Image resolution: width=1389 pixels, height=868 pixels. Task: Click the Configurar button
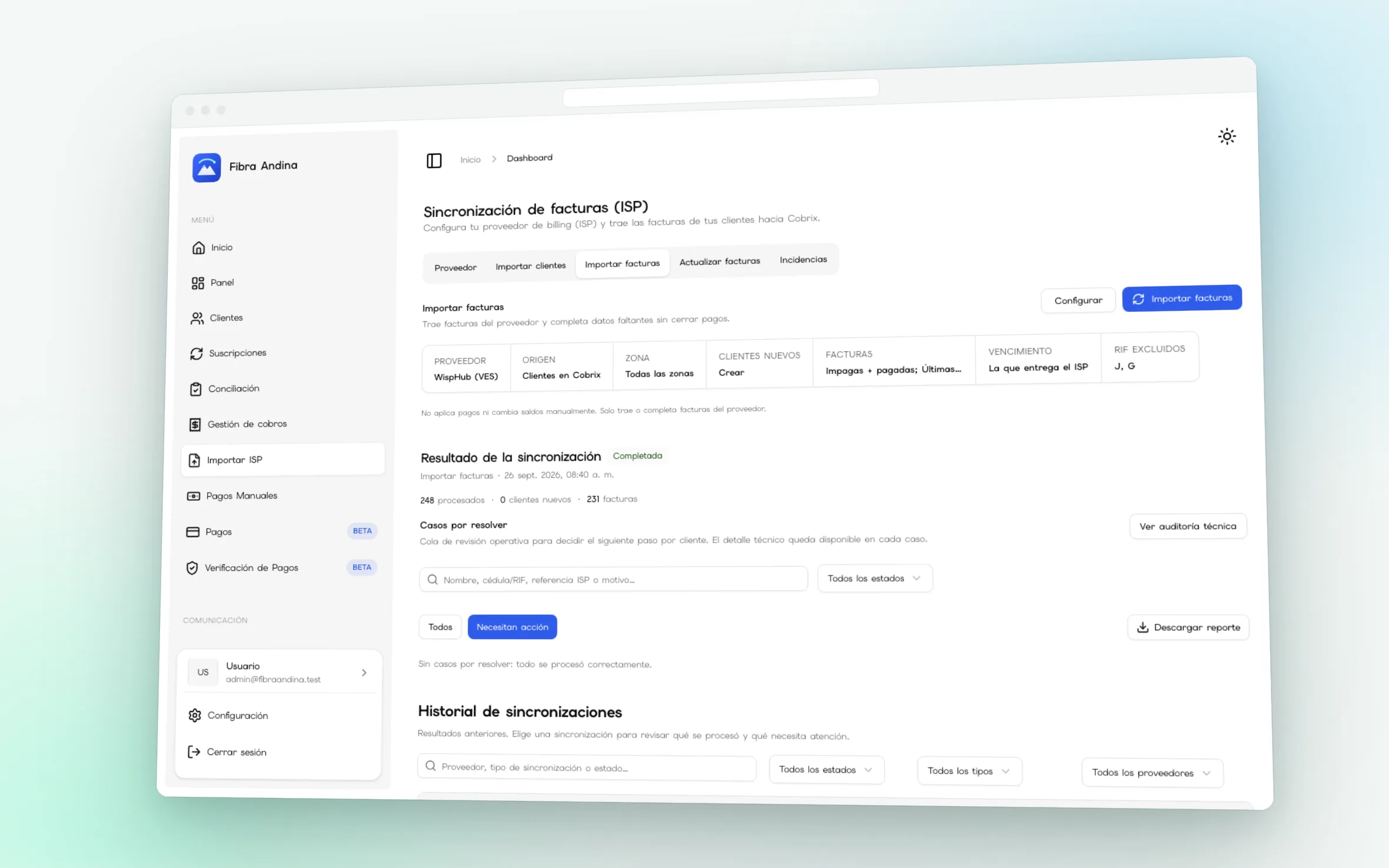[1078, 301]
